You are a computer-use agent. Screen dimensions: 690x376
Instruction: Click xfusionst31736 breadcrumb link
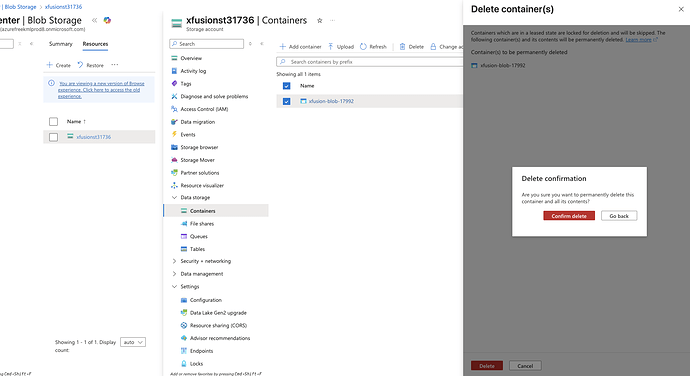pyautogui.click(x=63, y=7)
